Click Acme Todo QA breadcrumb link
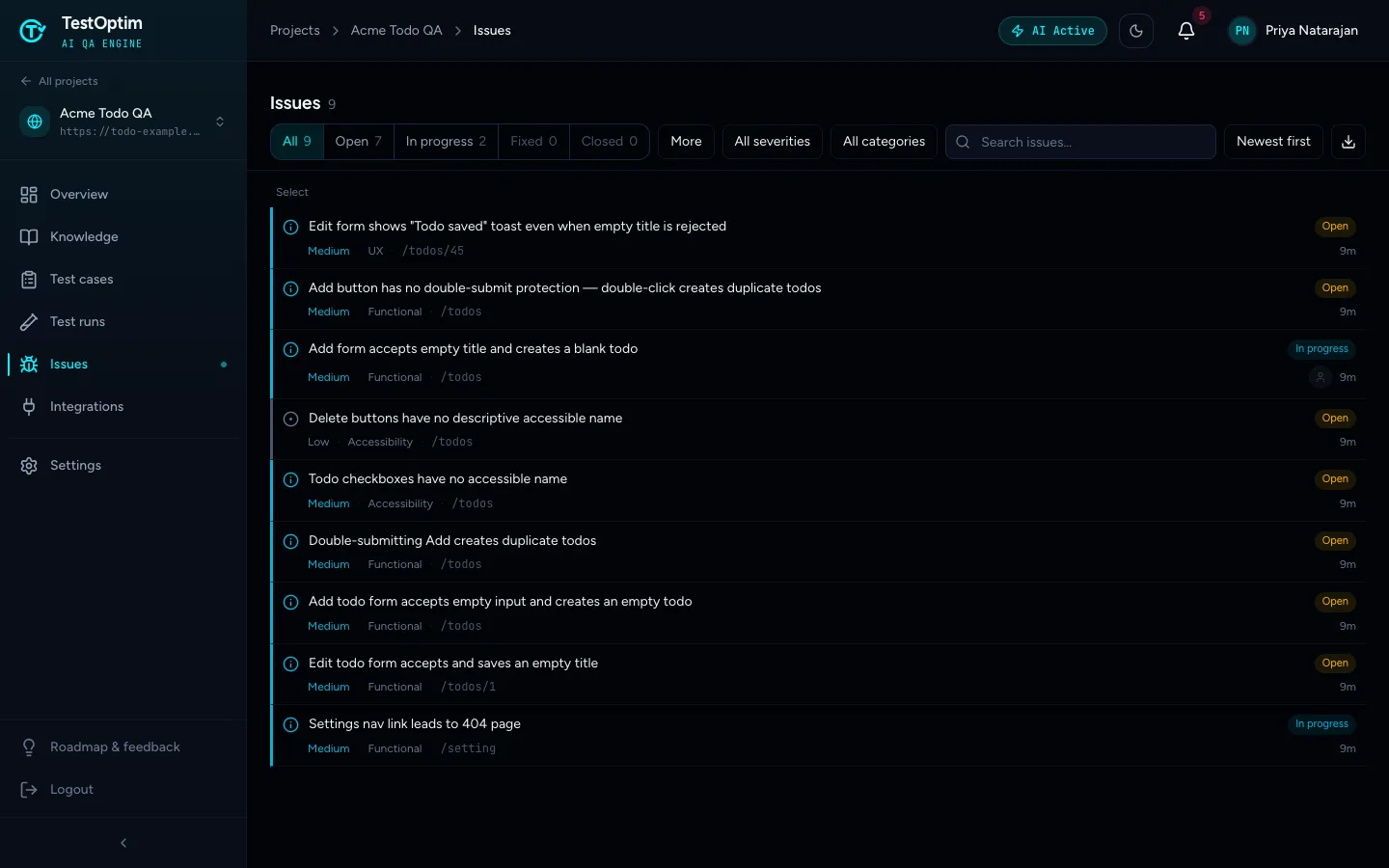Screen dimensions: 1389x868 click(x=396, y=31)
